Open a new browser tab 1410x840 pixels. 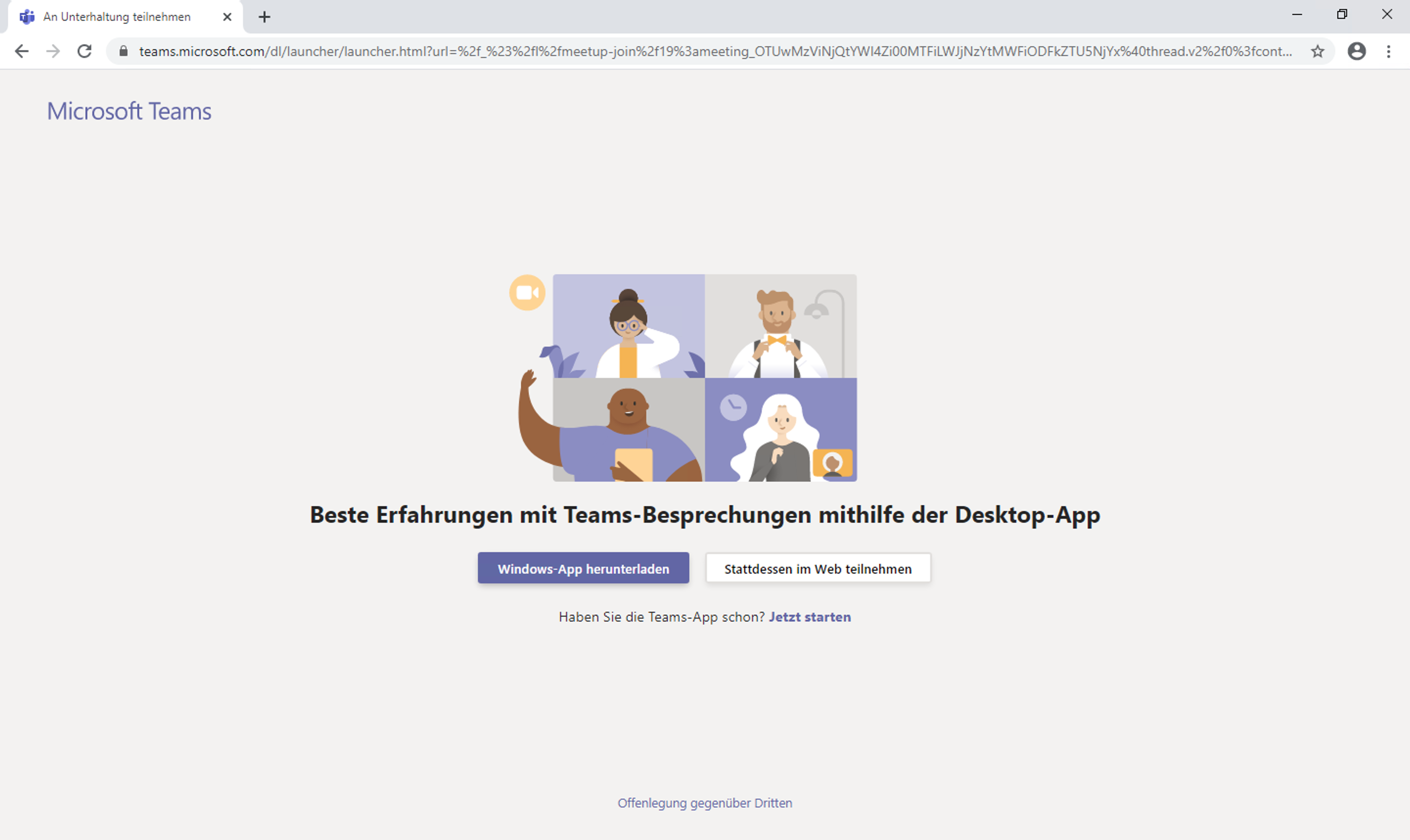[x=264, y=17]
